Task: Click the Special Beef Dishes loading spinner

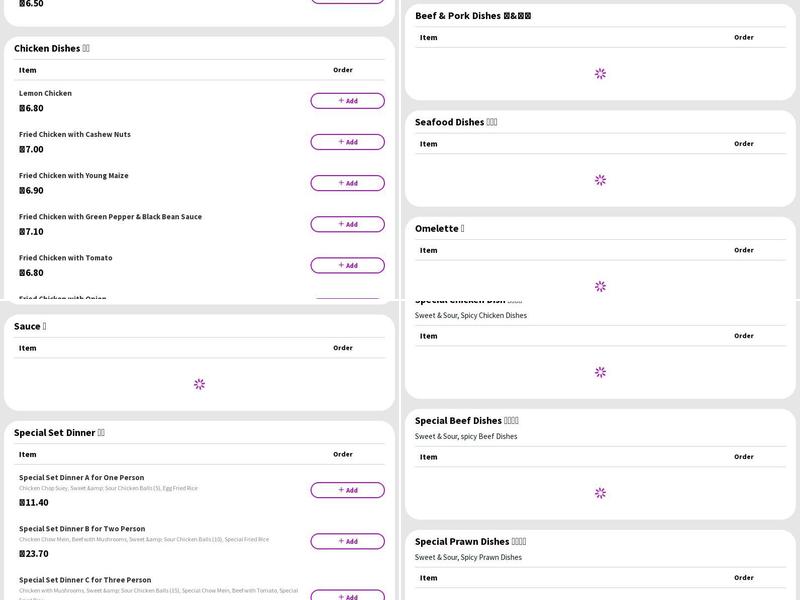Action: pos(600,493)
